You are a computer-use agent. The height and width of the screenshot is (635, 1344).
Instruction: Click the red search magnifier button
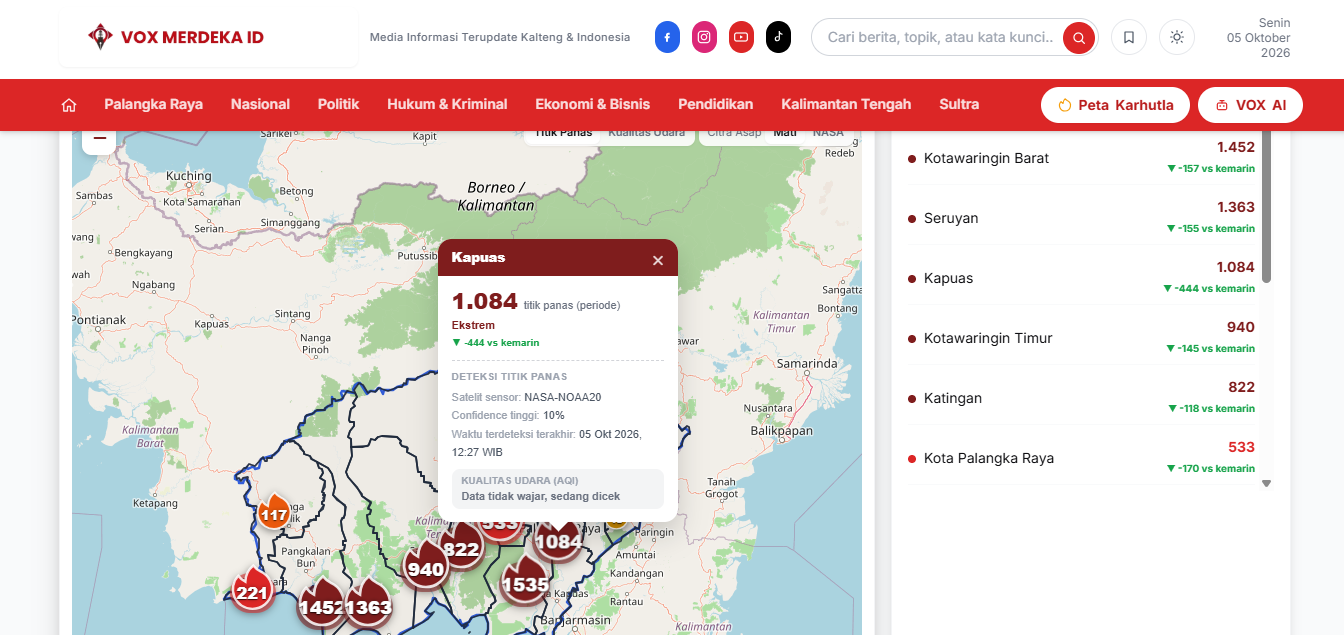click(x=1078, y=37)
